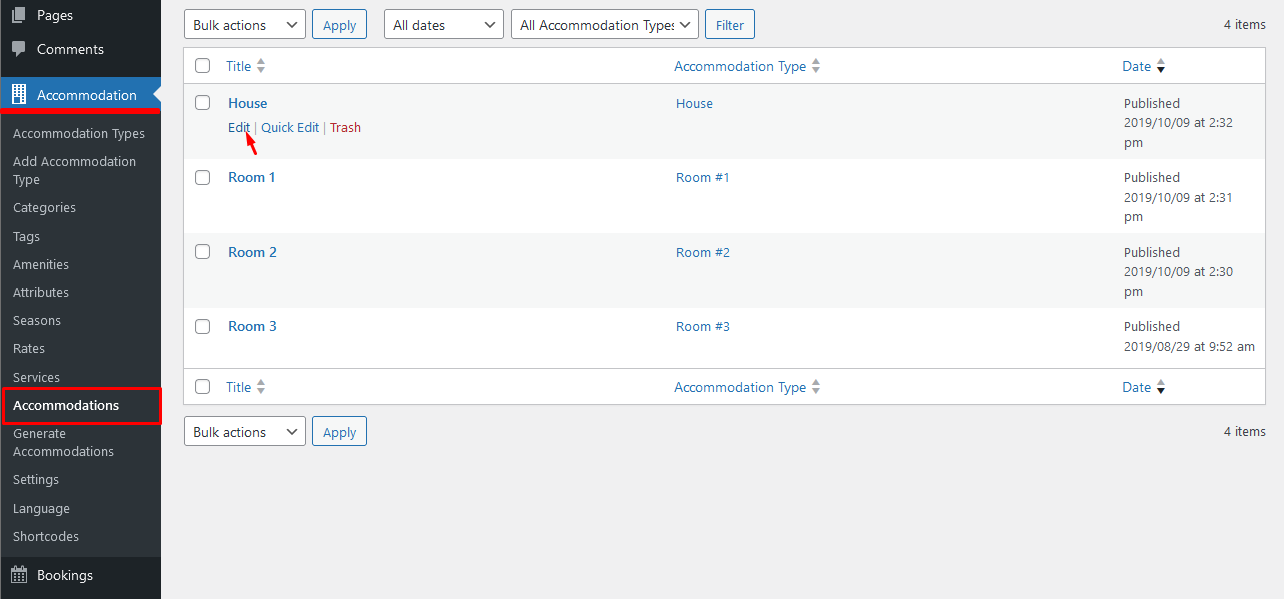The image size is (1284, 599).
Task: Click Trash under the House row
Action: [x=345, y=128]
